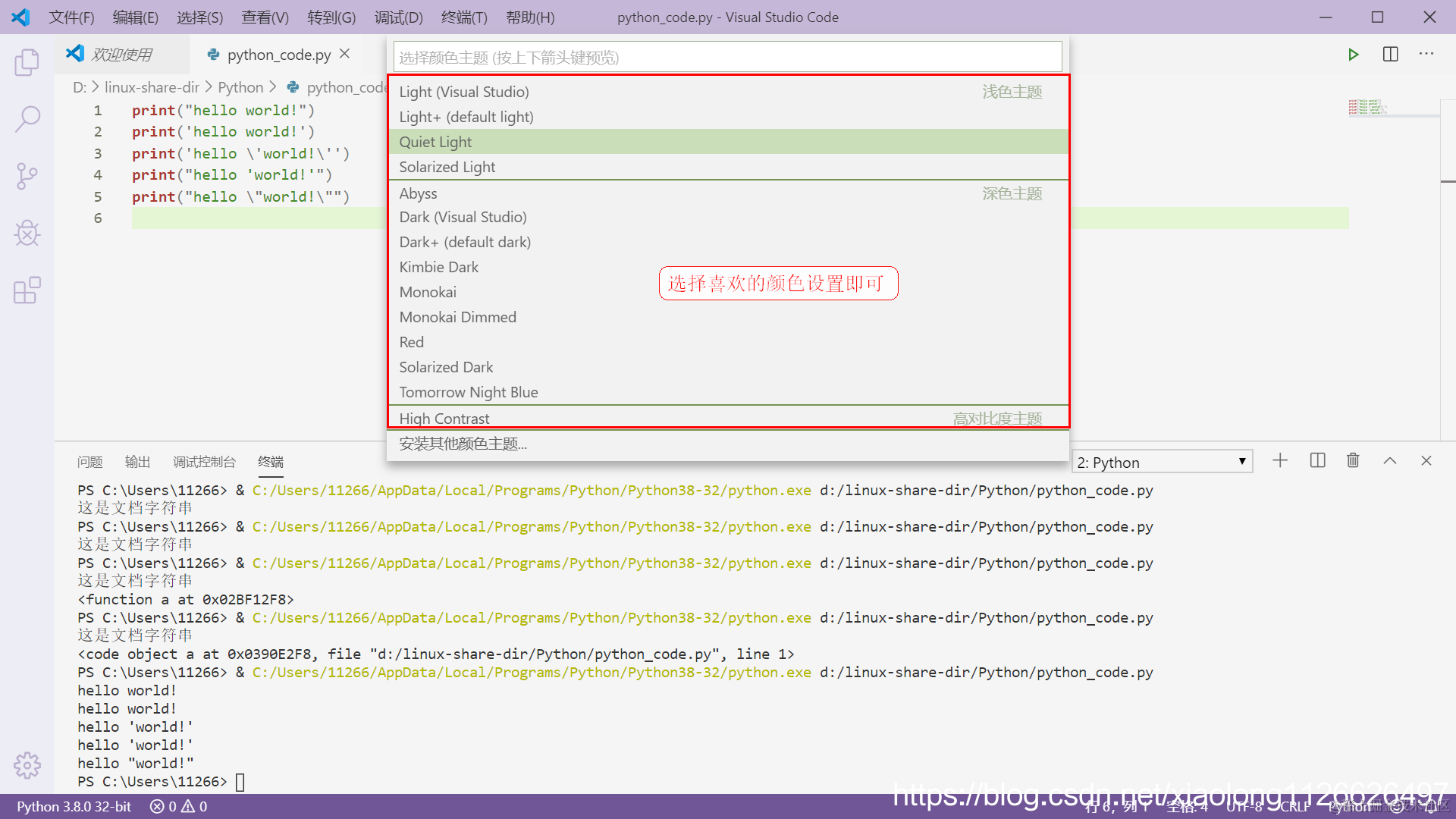Select the High Contrast theme
The width and height of the screenshot is (1456, 819).
click(727, 418)
